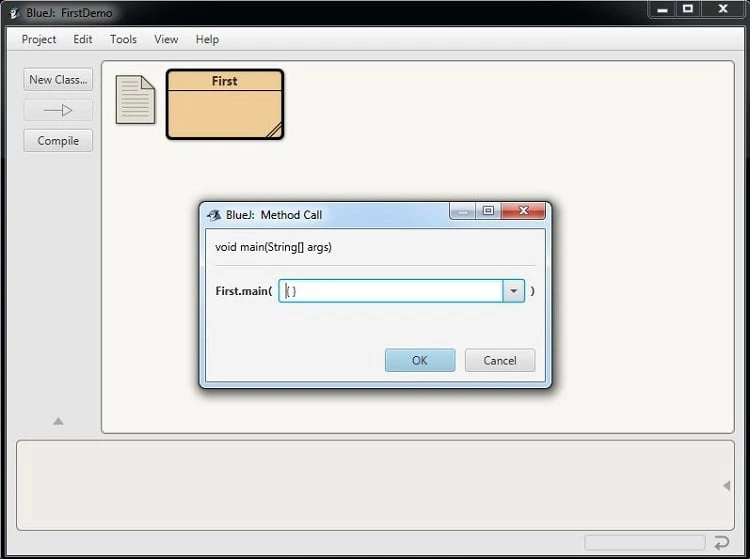Click the inheritance arrow tool button

click(x=58, y=110)
